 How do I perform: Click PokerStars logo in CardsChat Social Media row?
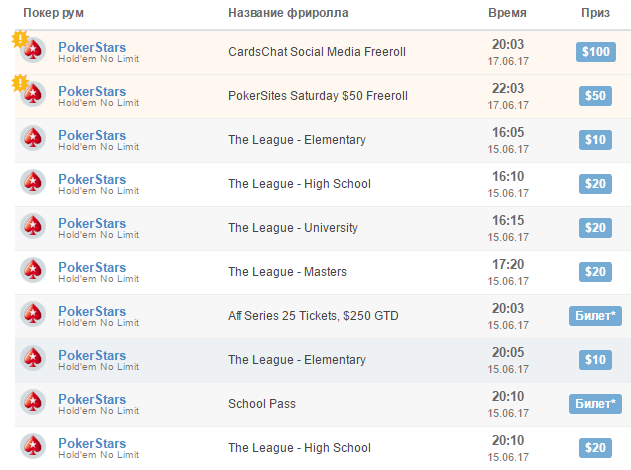click(33, 51)
